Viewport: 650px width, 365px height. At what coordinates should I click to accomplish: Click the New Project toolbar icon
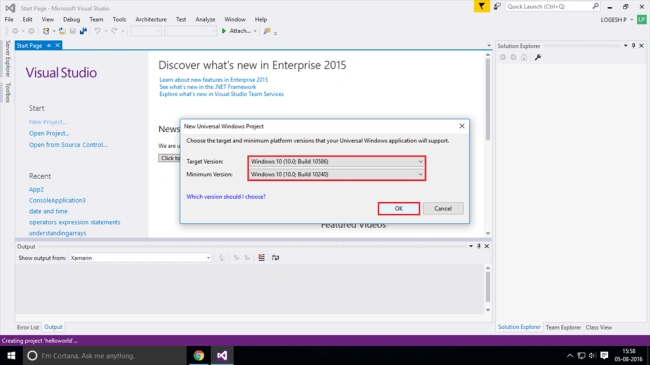[x=46, y=31]
